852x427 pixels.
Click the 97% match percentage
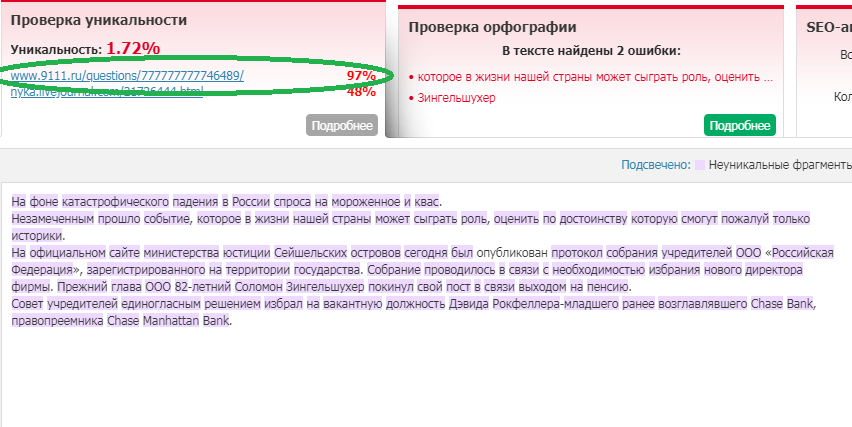(360, 75)
